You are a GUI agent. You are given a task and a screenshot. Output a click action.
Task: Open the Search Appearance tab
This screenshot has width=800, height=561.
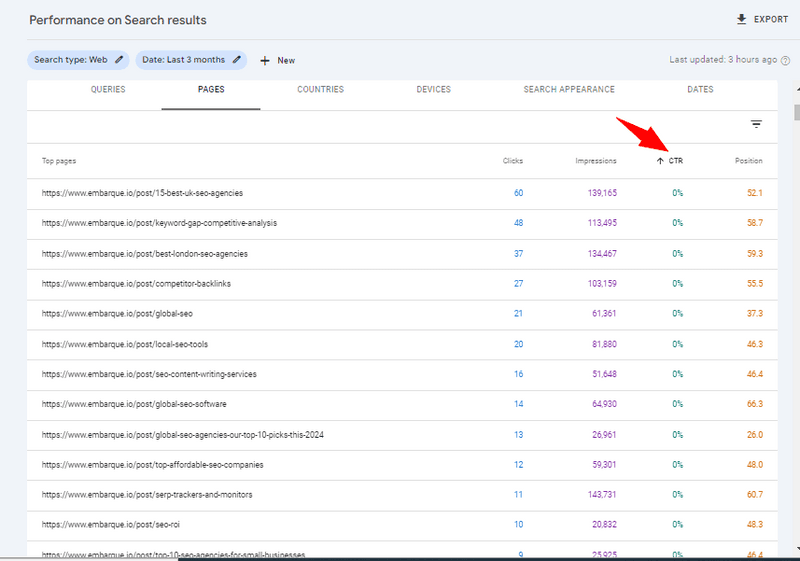[569, 89]
